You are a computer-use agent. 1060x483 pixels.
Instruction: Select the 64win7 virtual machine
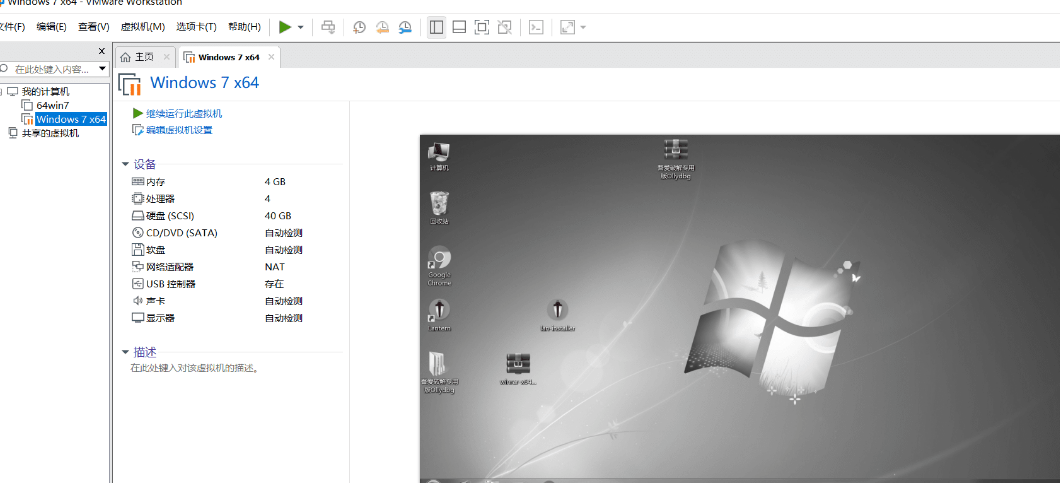tap(53, 106)
